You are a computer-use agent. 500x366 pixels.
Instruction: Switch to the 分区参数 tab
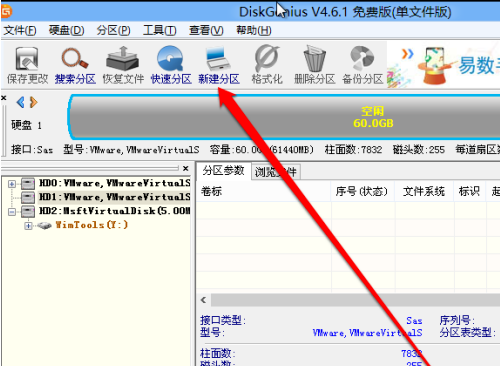tap(223, 171)
